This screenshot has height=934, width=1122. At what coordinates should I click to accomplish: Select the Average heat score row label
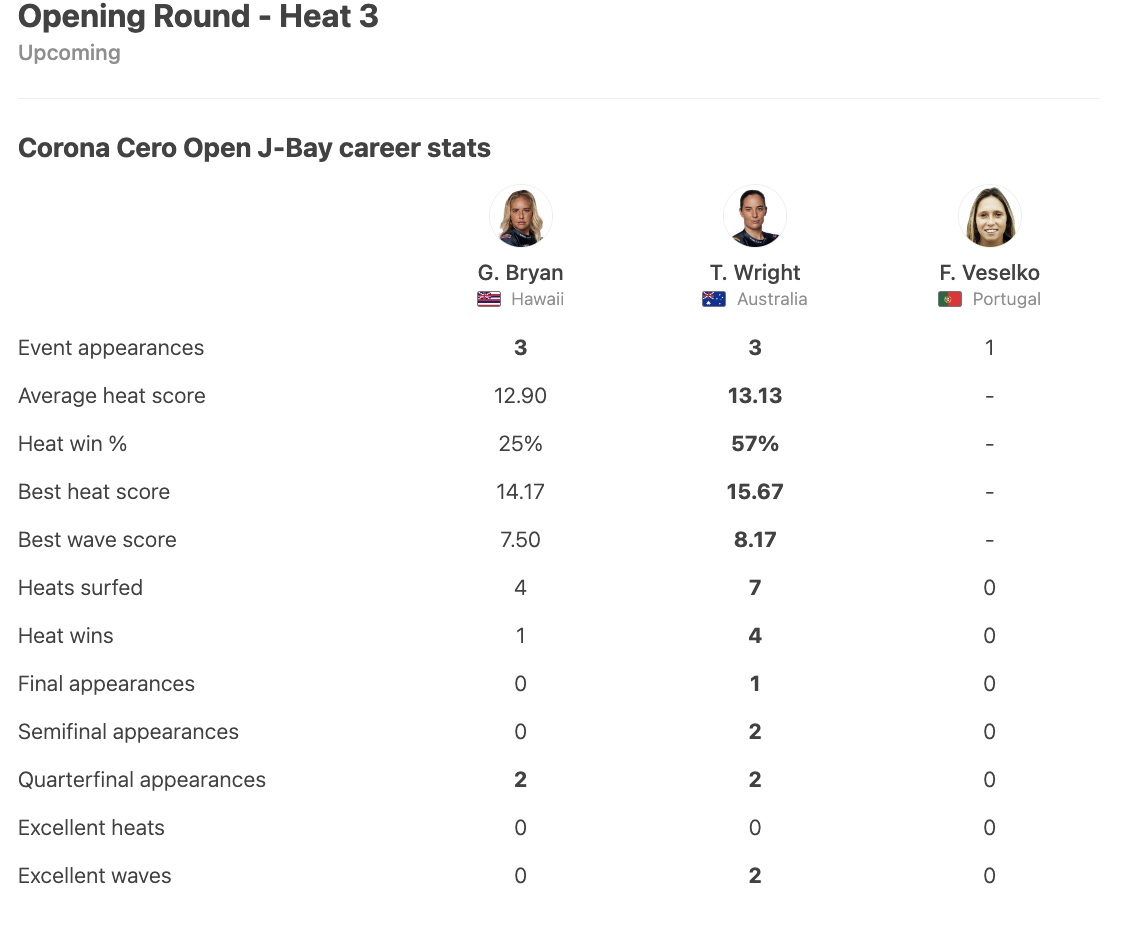(112, 396)
